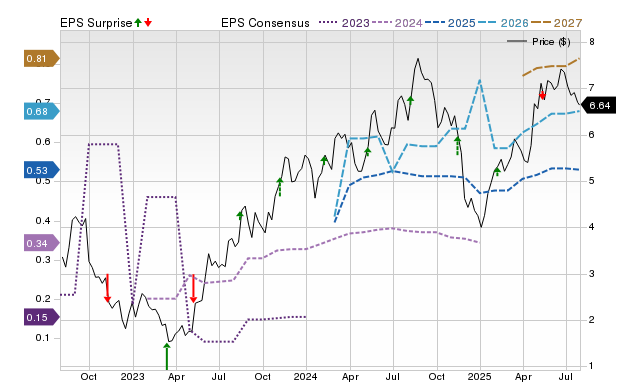Select the red miss arrow near May 2023
The height and width of the screenshot is (382, 640).
point(193,288)
